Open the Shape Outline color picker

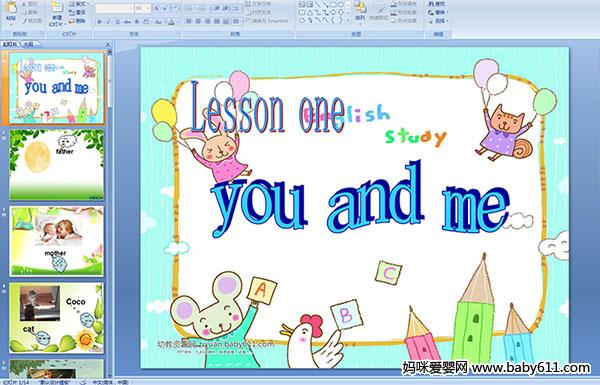point(405,12)
